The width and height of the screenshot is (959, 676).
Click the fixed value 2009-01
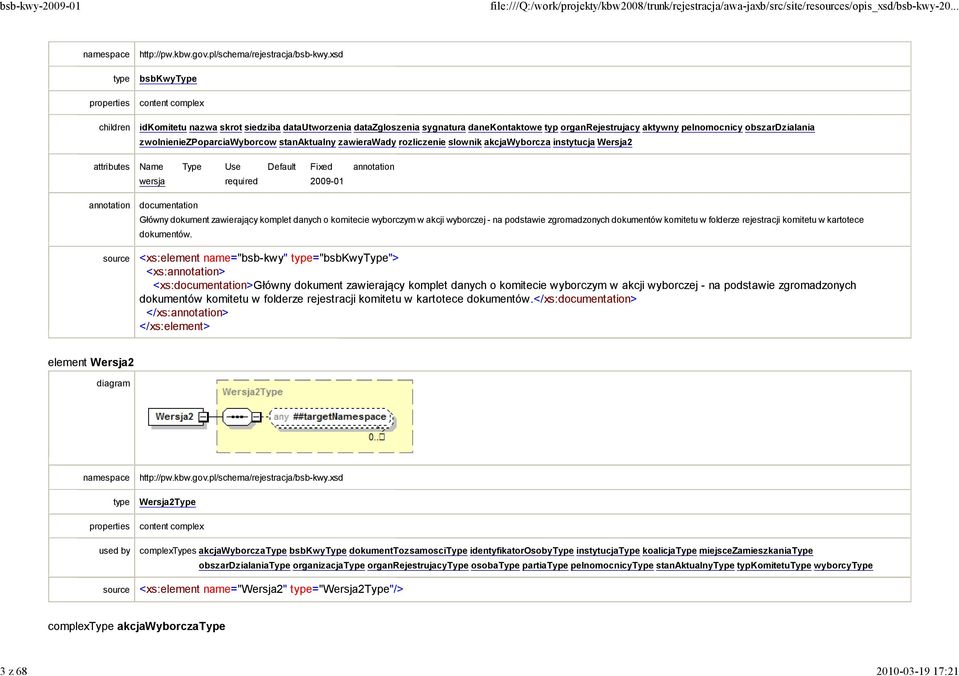pyautogui.click(x=327, y=181)
